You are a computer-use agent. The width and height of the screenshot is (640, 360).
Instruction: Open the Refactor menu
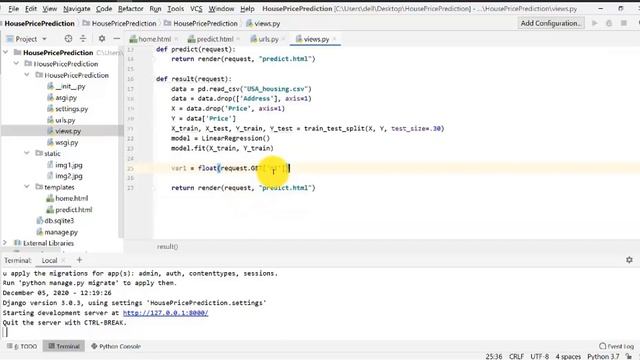pos(131,9)
